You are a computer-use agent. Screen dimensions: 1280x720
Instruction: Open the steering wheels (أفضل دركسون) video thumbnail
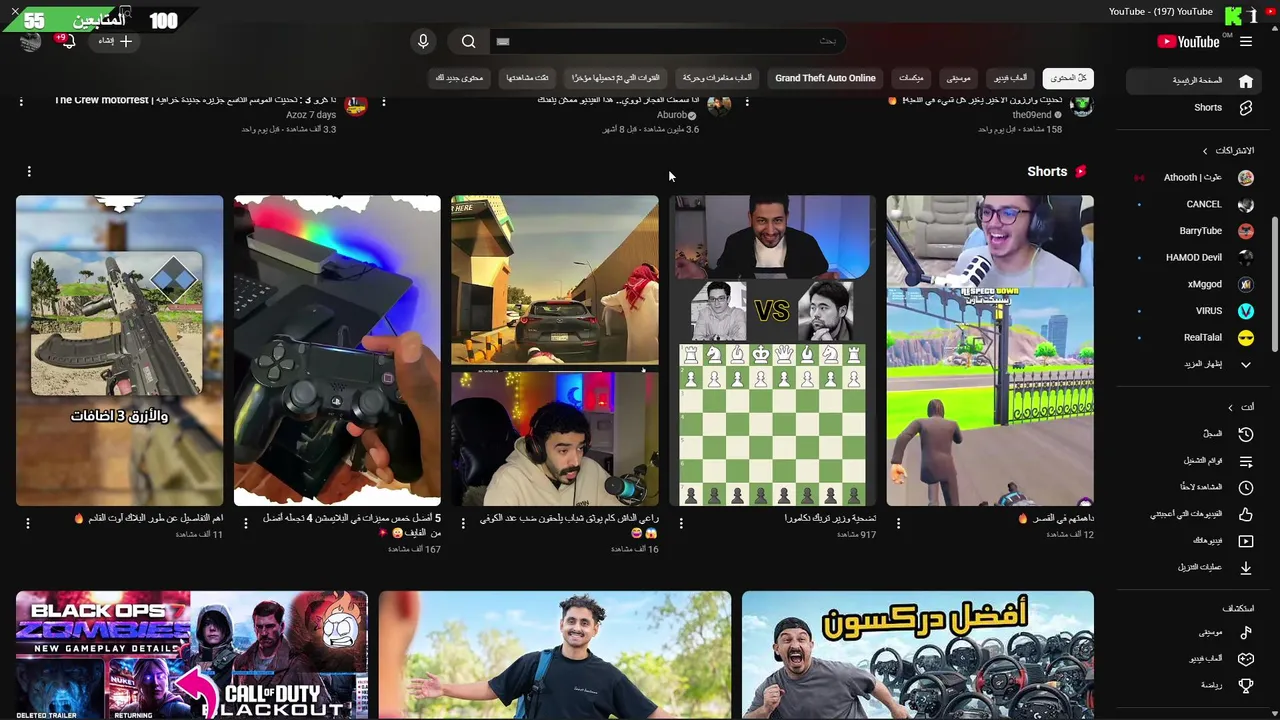click(x=918, y=655)
